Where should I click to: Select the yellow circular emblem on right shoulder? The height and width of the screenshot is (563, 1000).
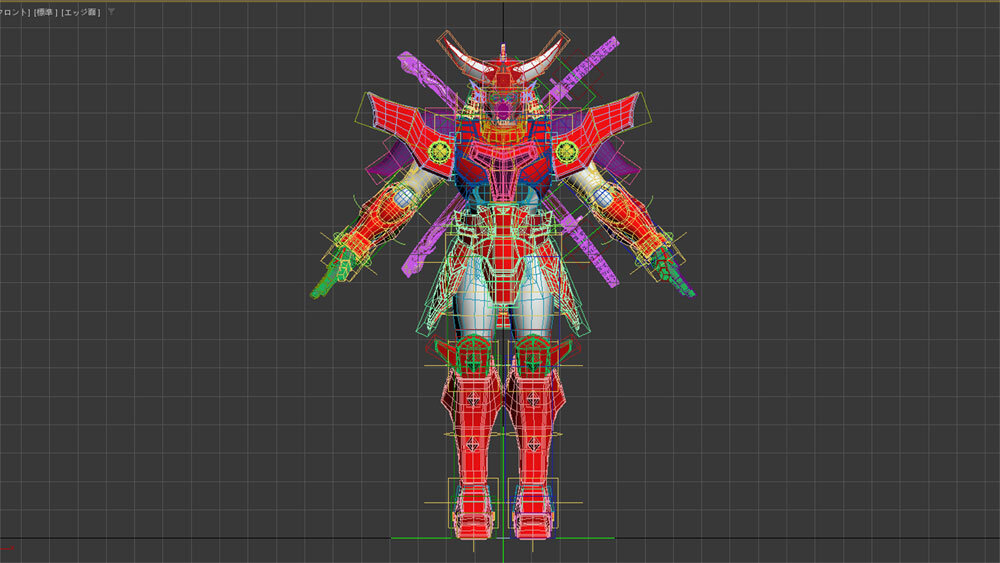pos(568,151)
